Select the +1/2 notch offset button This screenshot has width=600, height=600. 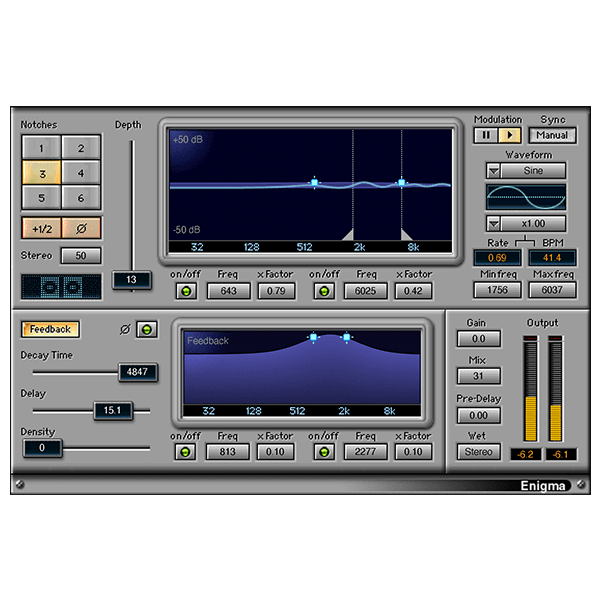click(41, 228)
